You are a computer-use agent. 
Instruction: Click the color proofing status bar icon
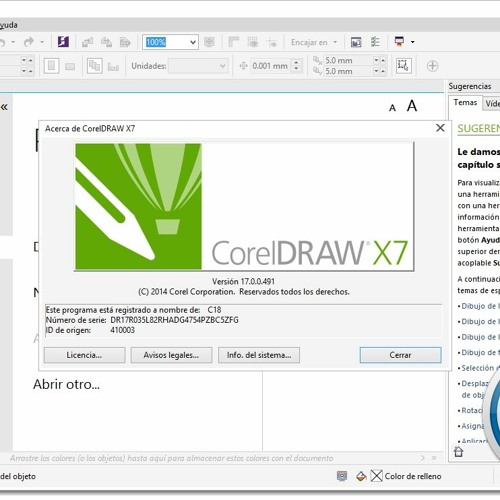[342, 476]
